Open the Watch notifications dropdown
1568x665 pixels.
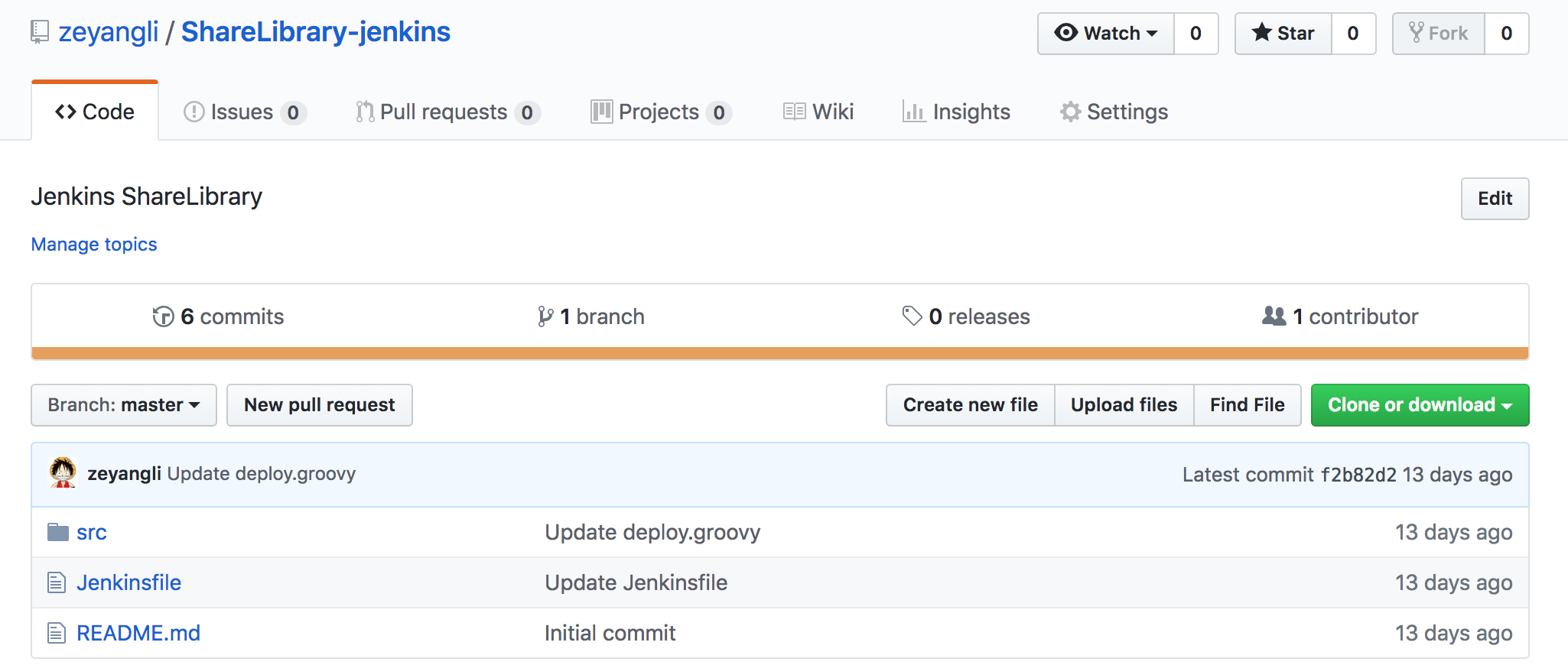coord(1106,34)
